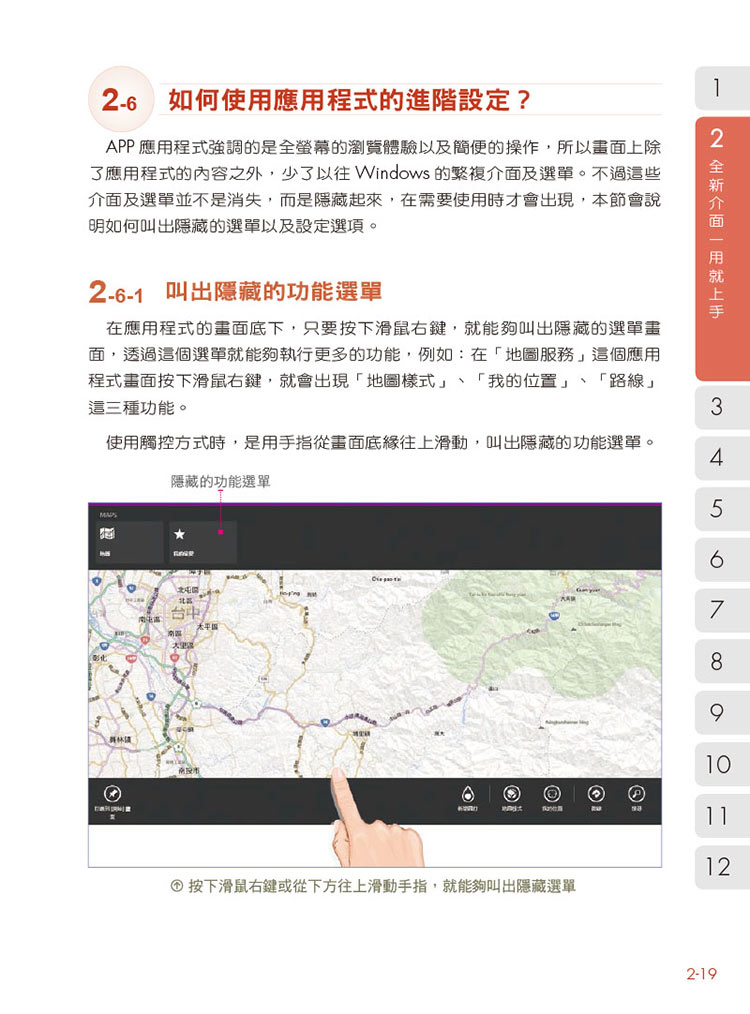Click the 南投市 label on the map

point(189,771)
